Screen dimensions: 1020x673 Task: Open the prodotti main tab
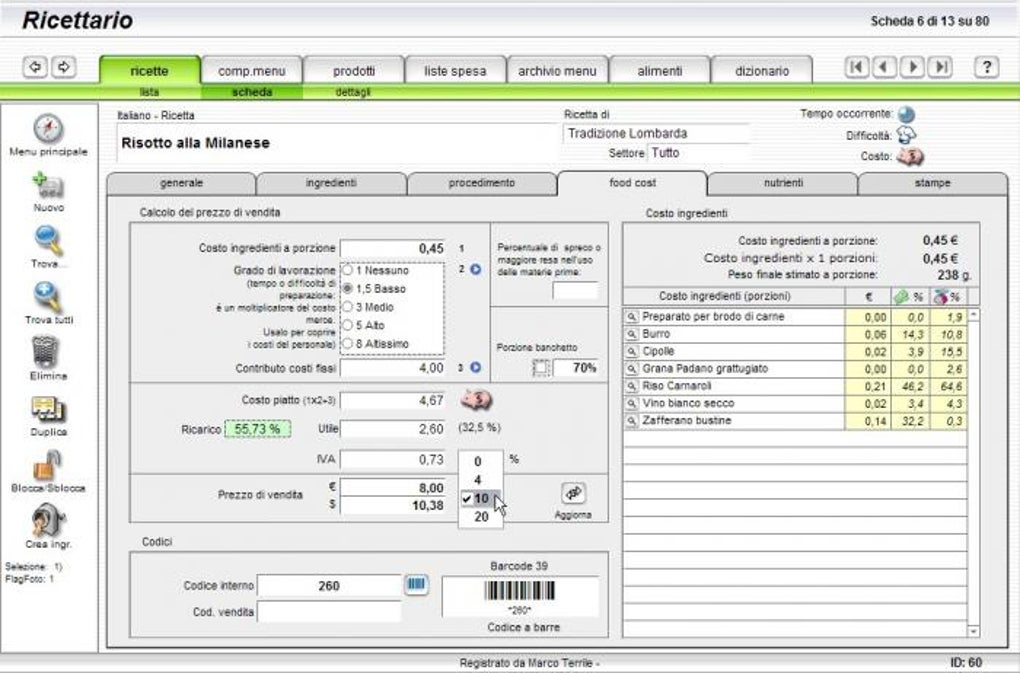(x=354, y=71)
